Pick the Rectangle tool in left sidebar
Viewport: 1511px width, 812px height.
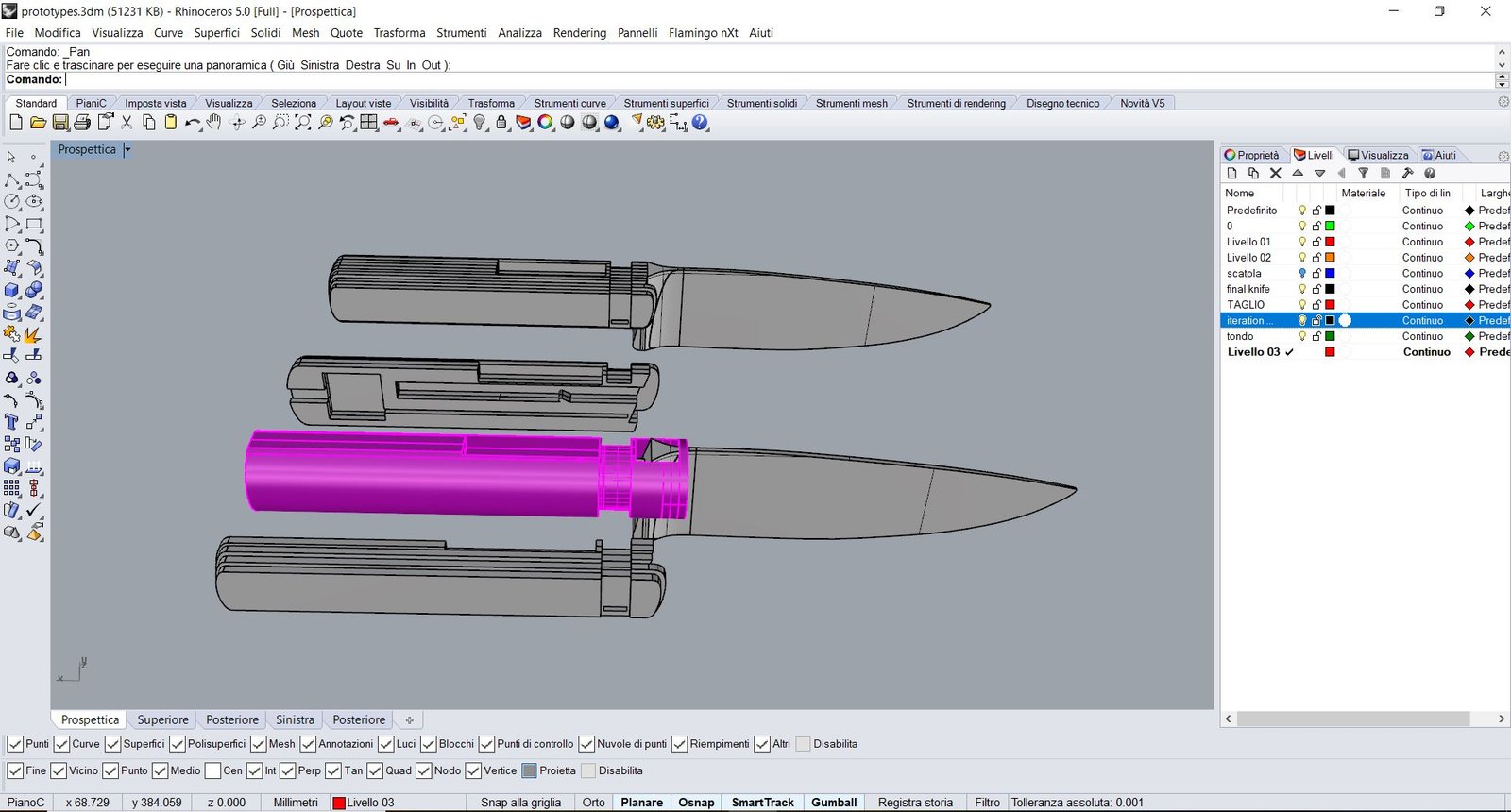[34, 224]
